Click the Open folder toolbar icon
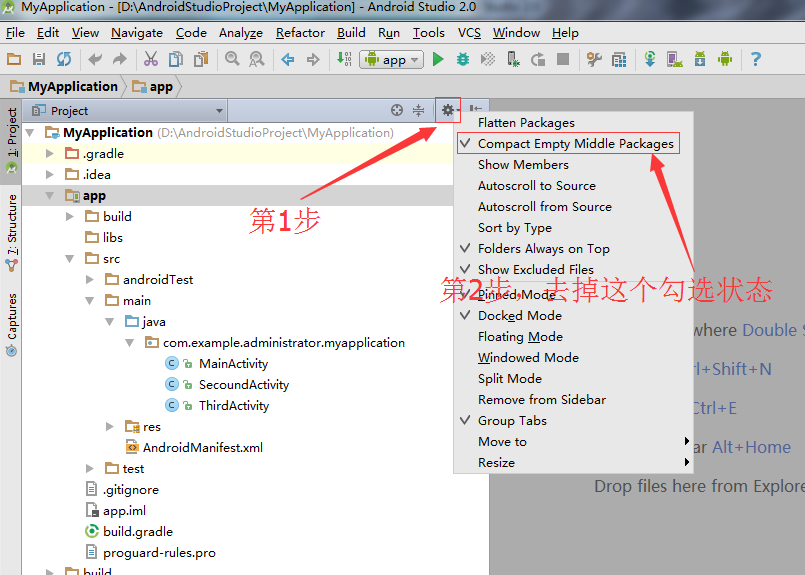This screenshot has height=575, width=805. (14, 60)
